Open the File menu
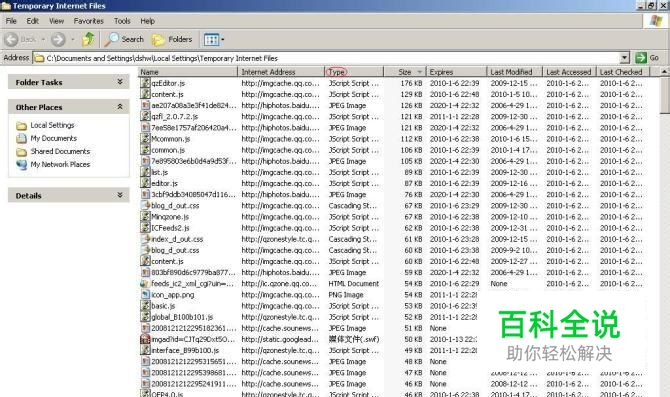The image size is (670, 397). (x=11, y=21)
